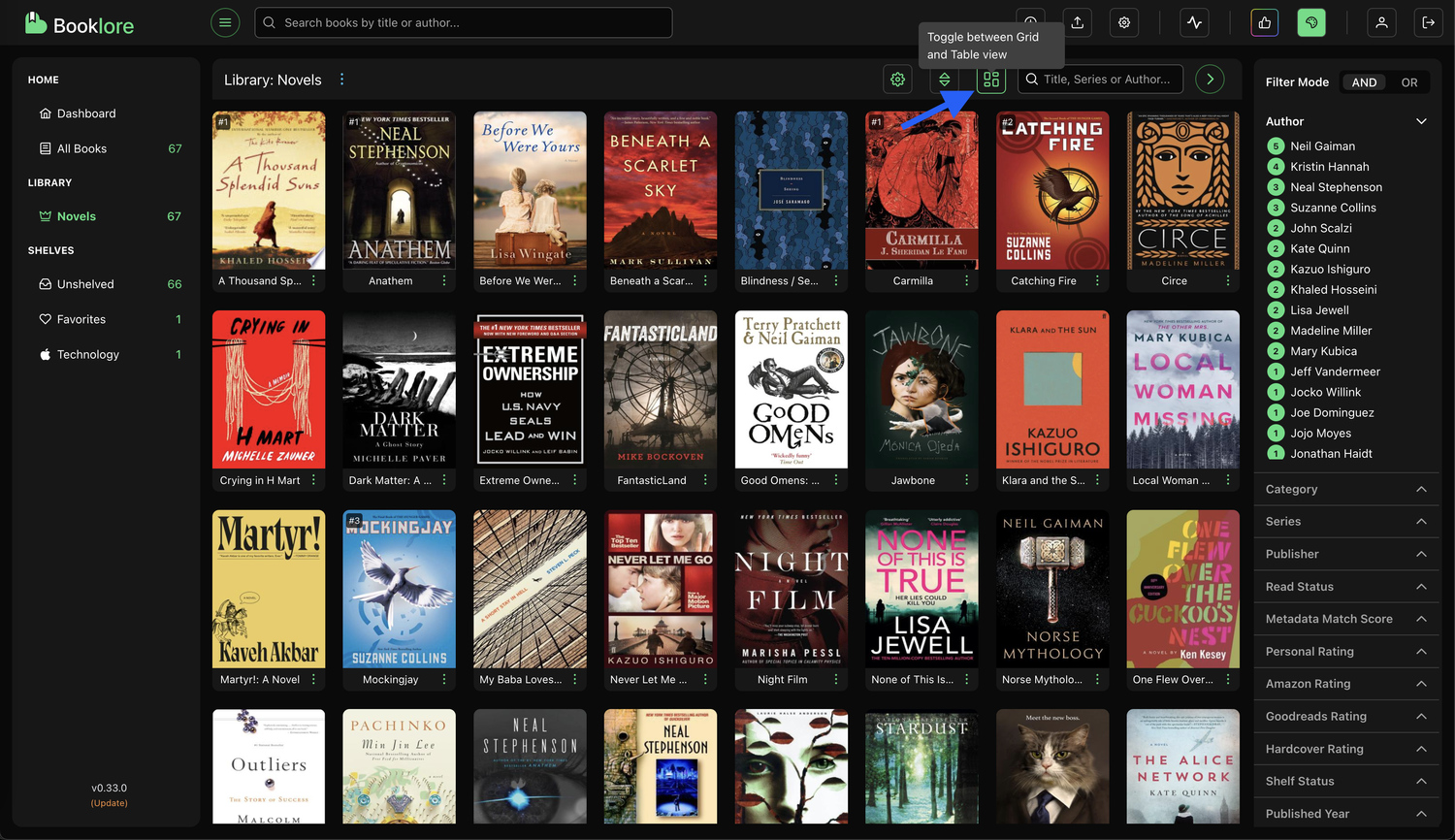Open the sort order selector above the library
Screen dimensions: 1455x840
[x=944, y=80]
